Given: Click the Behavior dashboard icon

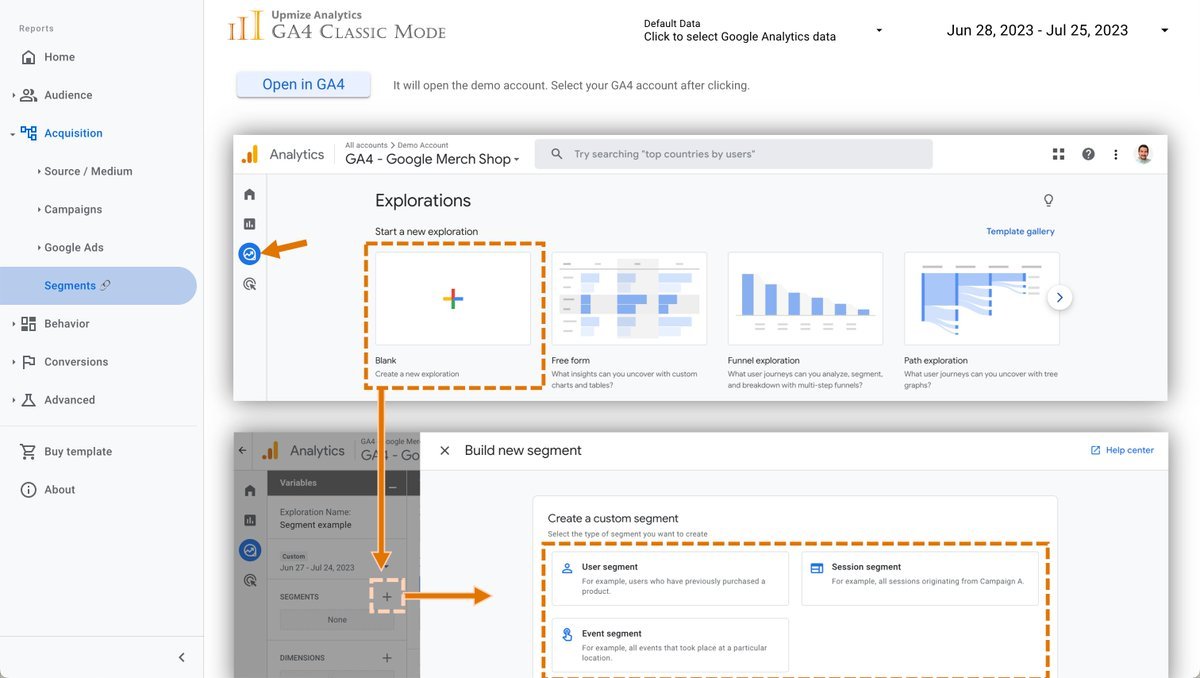Looking at the screenshot, I should coord(28,324).
